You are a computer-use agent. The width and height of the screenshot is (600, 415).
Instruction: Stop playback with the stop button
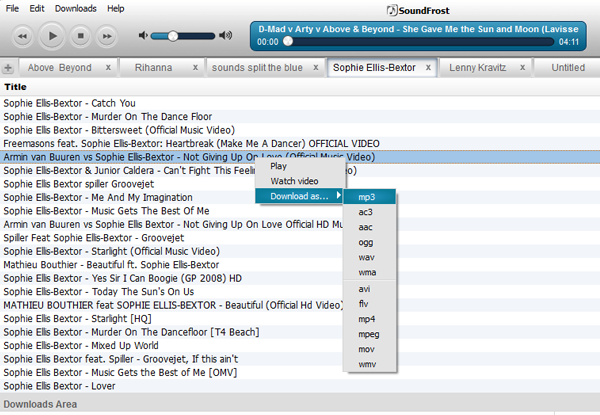click(x=80, y=36)
